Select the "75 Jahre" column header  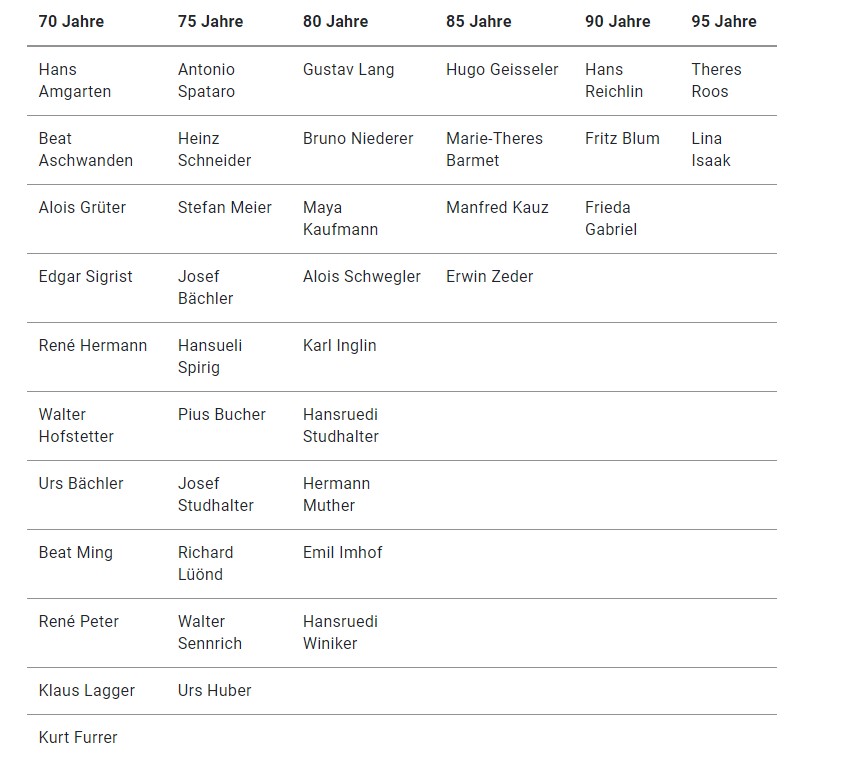[210, 21]
